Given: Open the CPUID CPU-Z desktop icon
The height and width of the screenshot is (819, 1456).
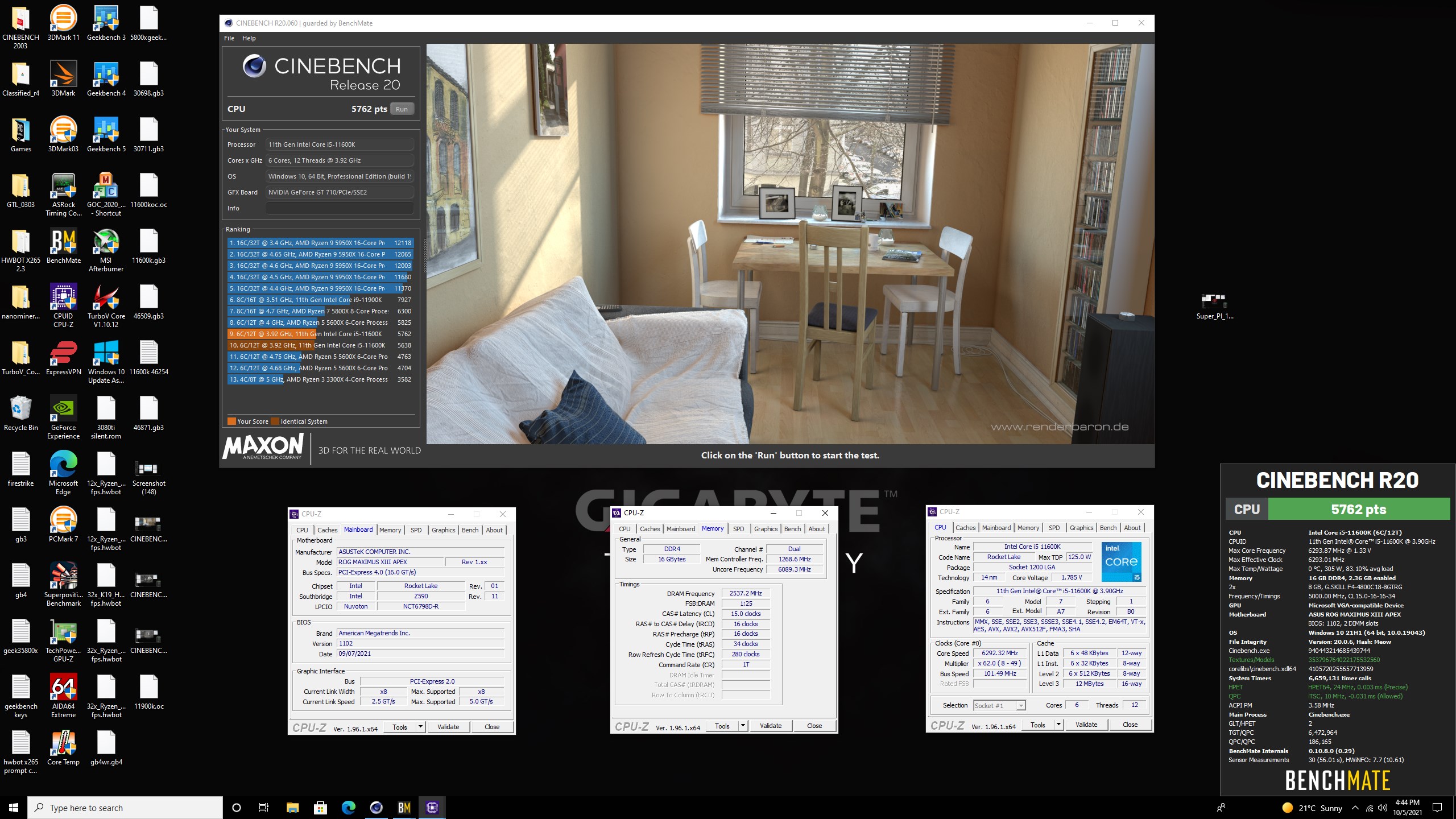Looking at the screenshot, I should pos(63,306).
